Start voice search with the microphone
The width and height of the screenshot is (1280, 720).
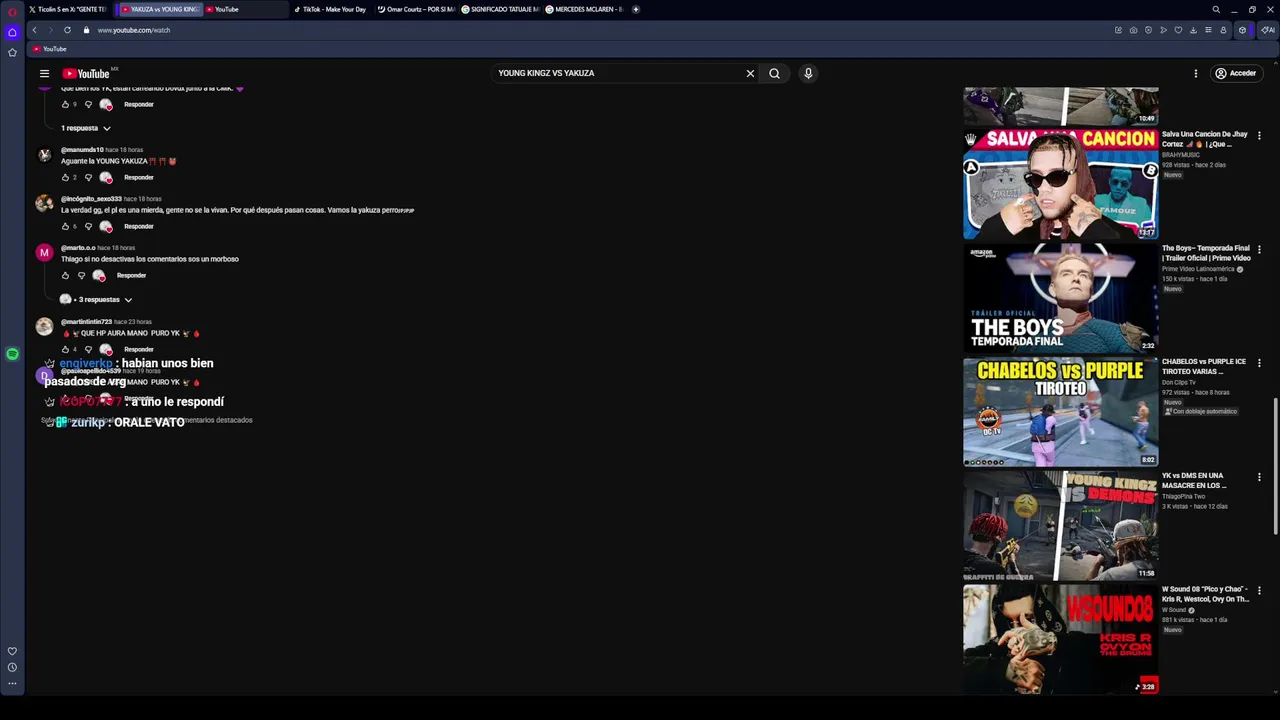pyautogui.click(x=808, y=73)
